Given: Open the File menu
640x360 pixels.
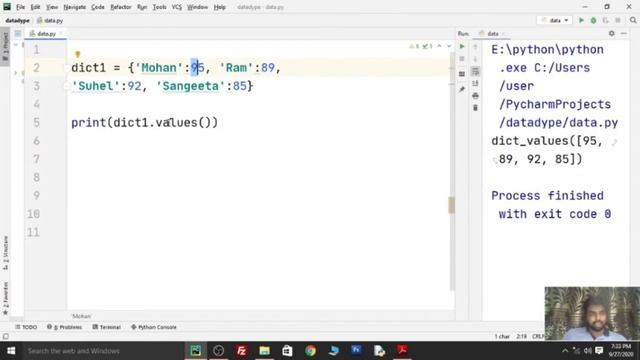Looking at the screenshot, I should point(20,7).
